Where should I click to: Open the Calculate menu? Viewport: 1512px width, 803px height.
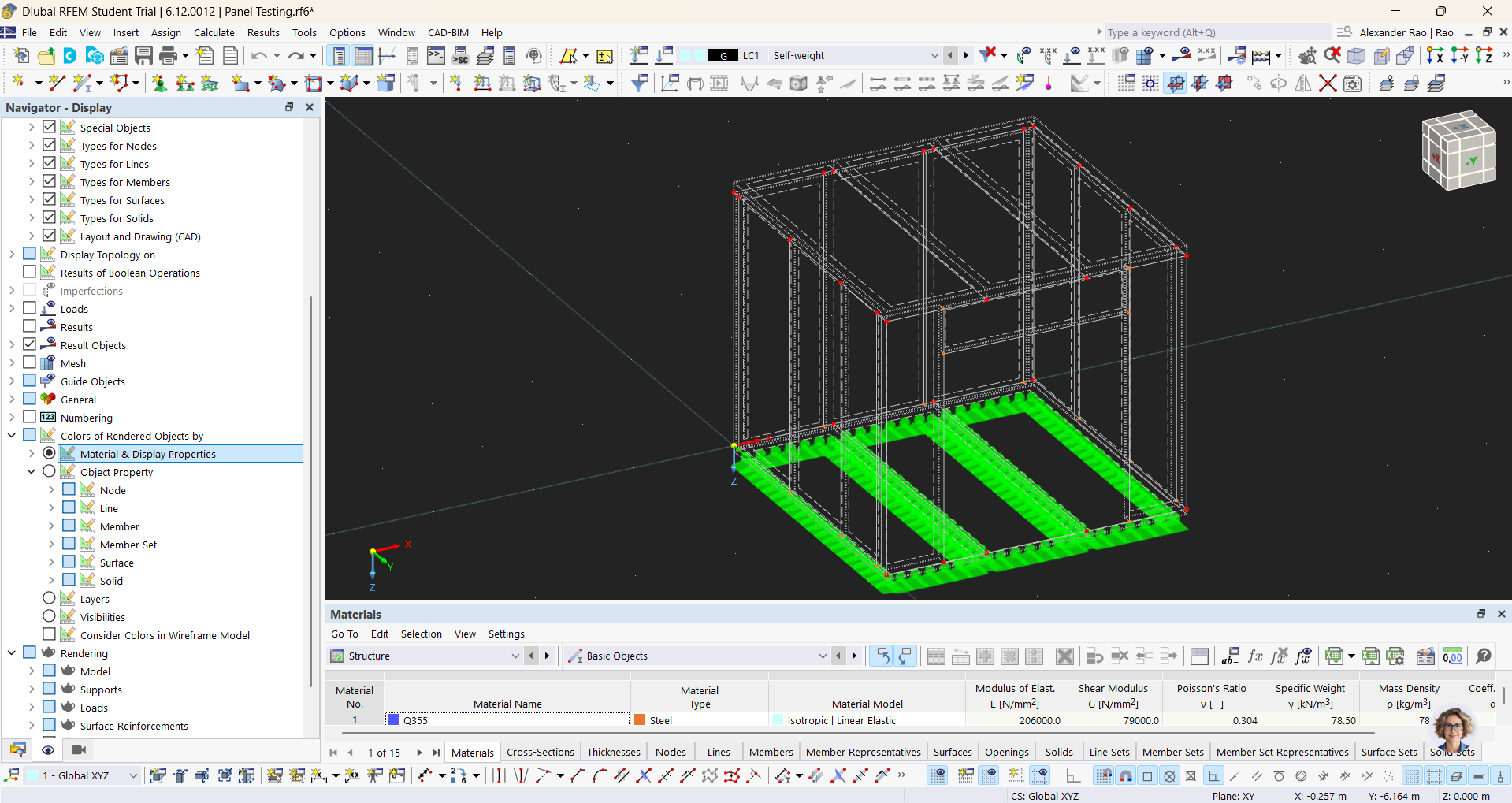[214, 32]
